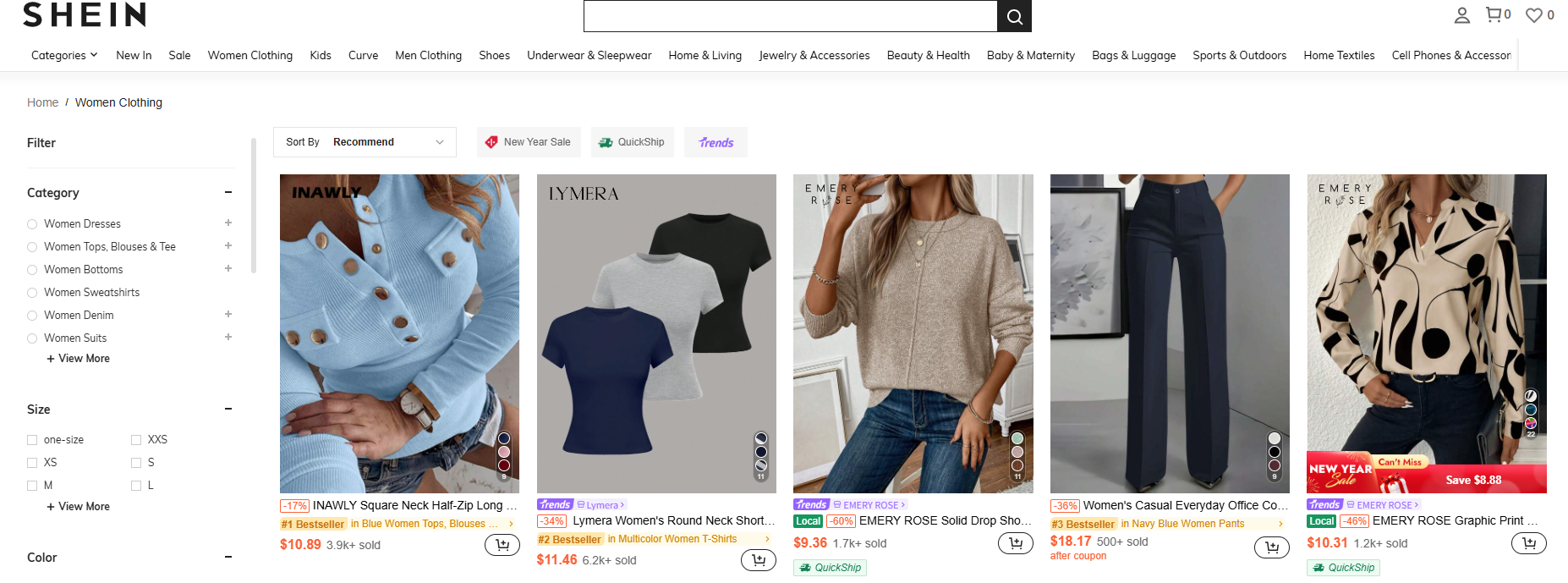This screenshot has height=583, width=1568.
Task: Check the L size checkbox
Action: 136,486
